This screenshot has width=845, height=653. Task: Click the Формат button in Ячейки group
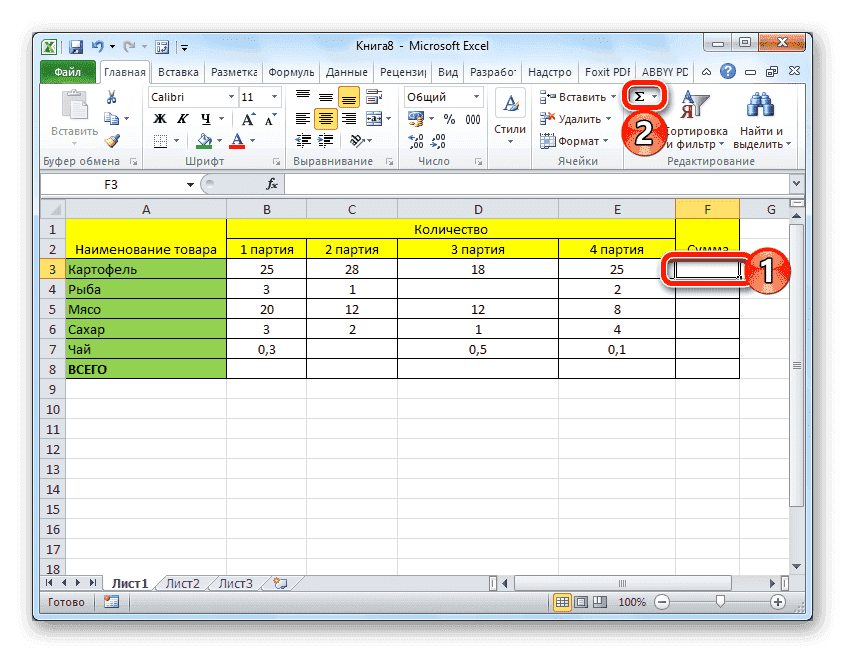click(572, 140)
